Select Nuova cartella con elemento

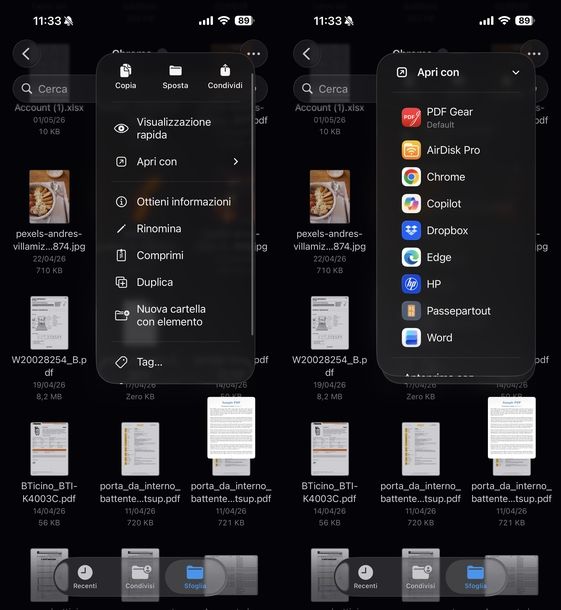pos(175,316)
